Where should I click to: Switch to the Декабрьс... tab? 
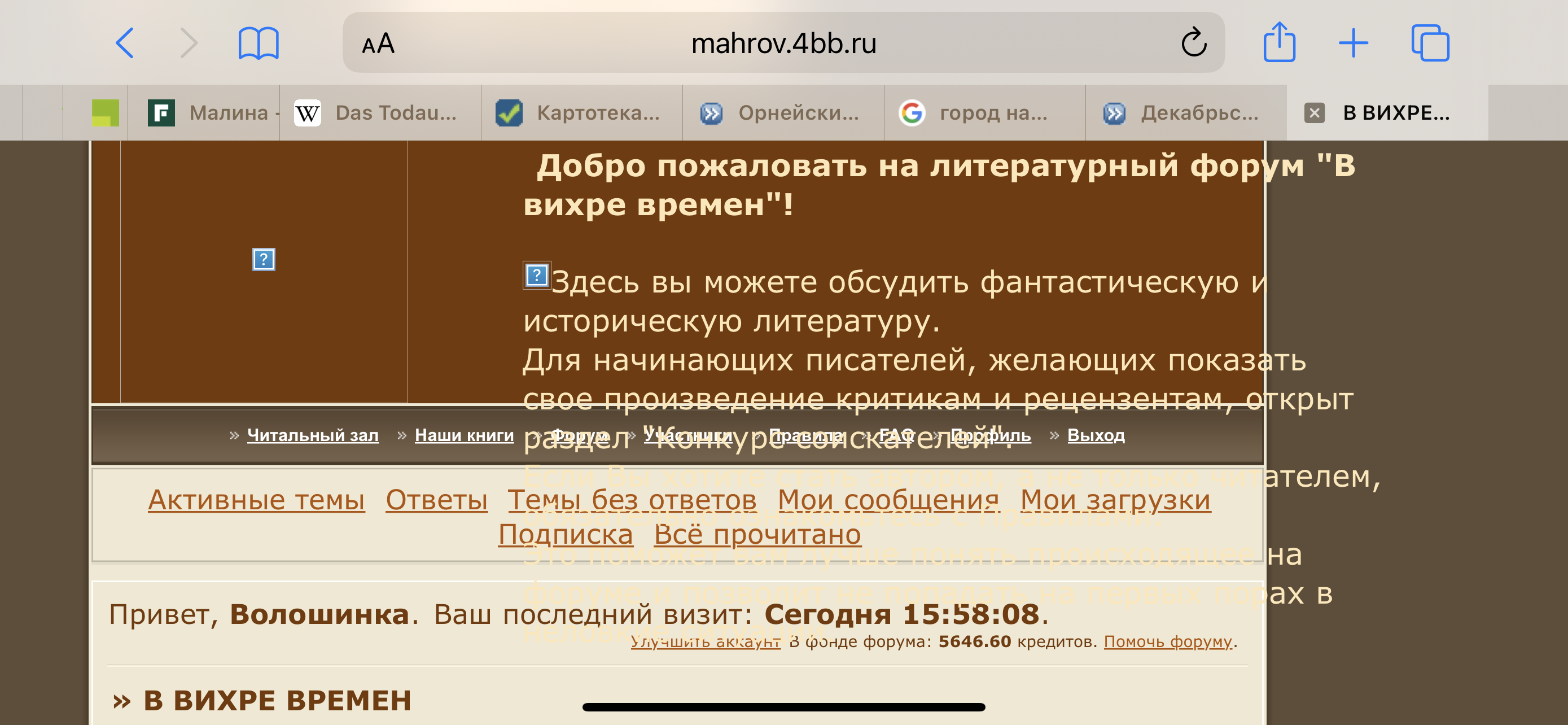click(1186, 112)
